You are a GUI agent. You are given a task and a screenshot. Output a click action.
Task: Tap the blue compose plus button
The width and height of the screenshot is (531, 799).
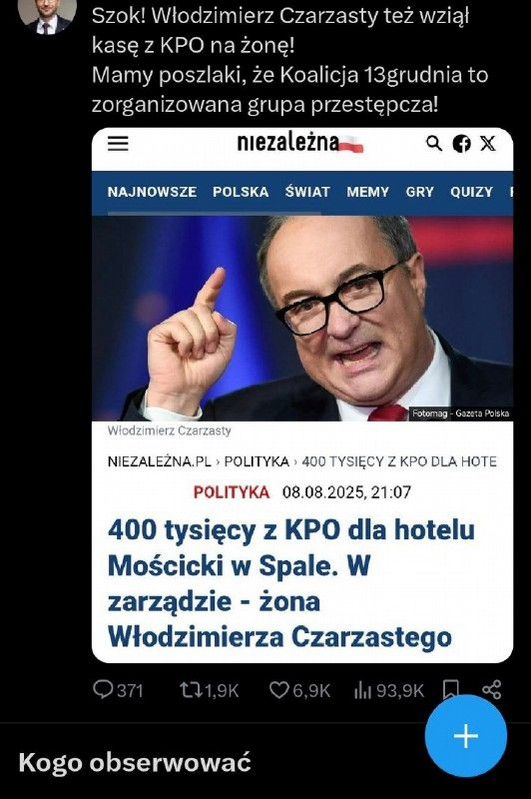click(466, 736)
